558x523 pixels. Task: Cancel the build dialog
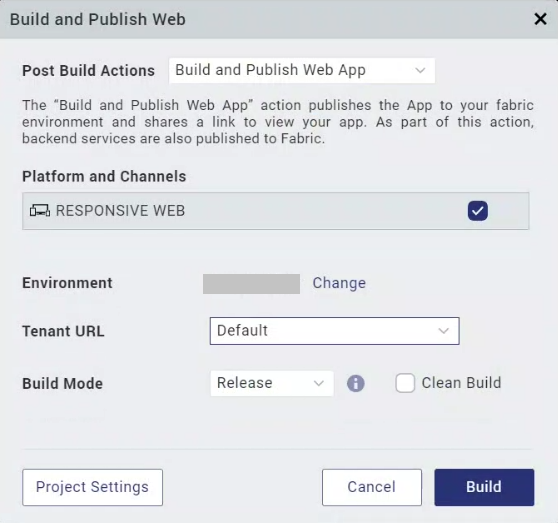click(372, 487)
